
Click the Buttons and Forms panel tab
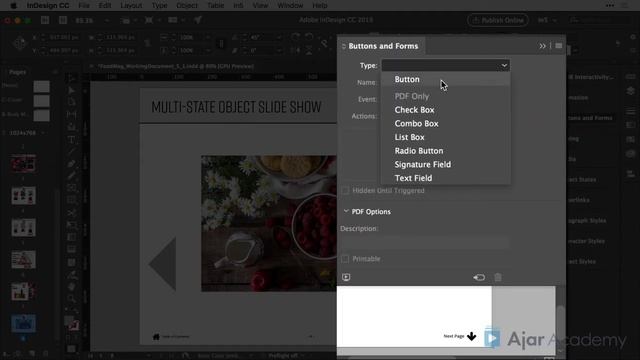click(x=383, y=46)
